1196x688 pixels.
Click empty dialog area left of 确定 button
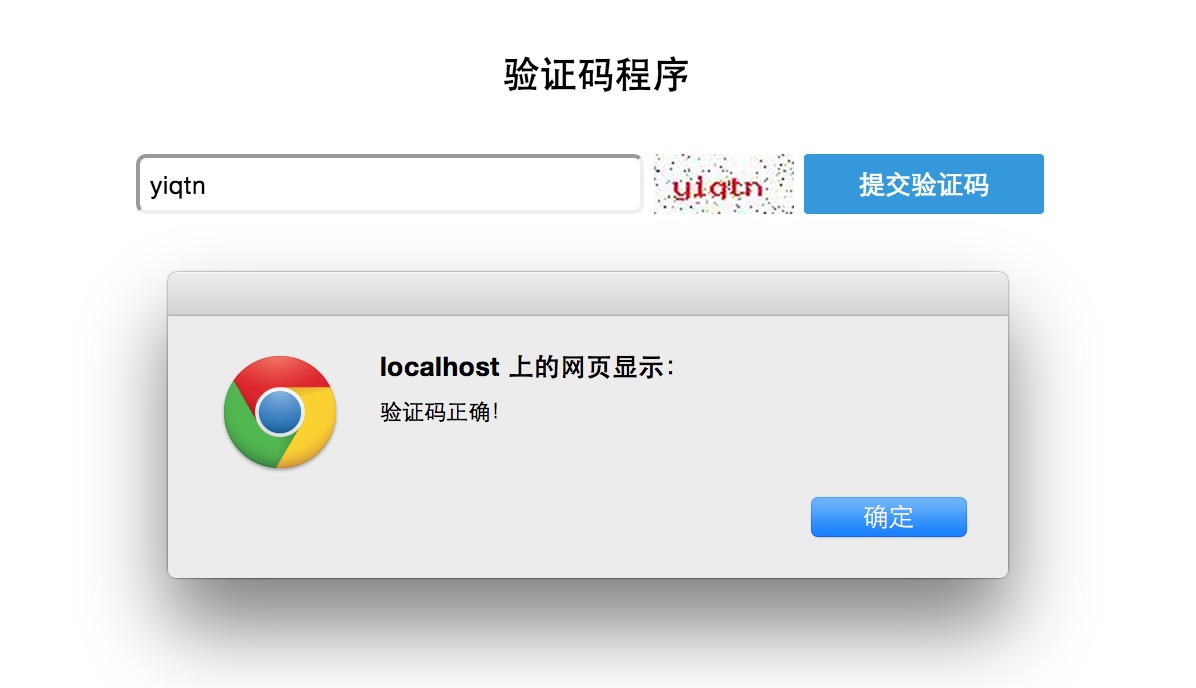tap(595, 517)
